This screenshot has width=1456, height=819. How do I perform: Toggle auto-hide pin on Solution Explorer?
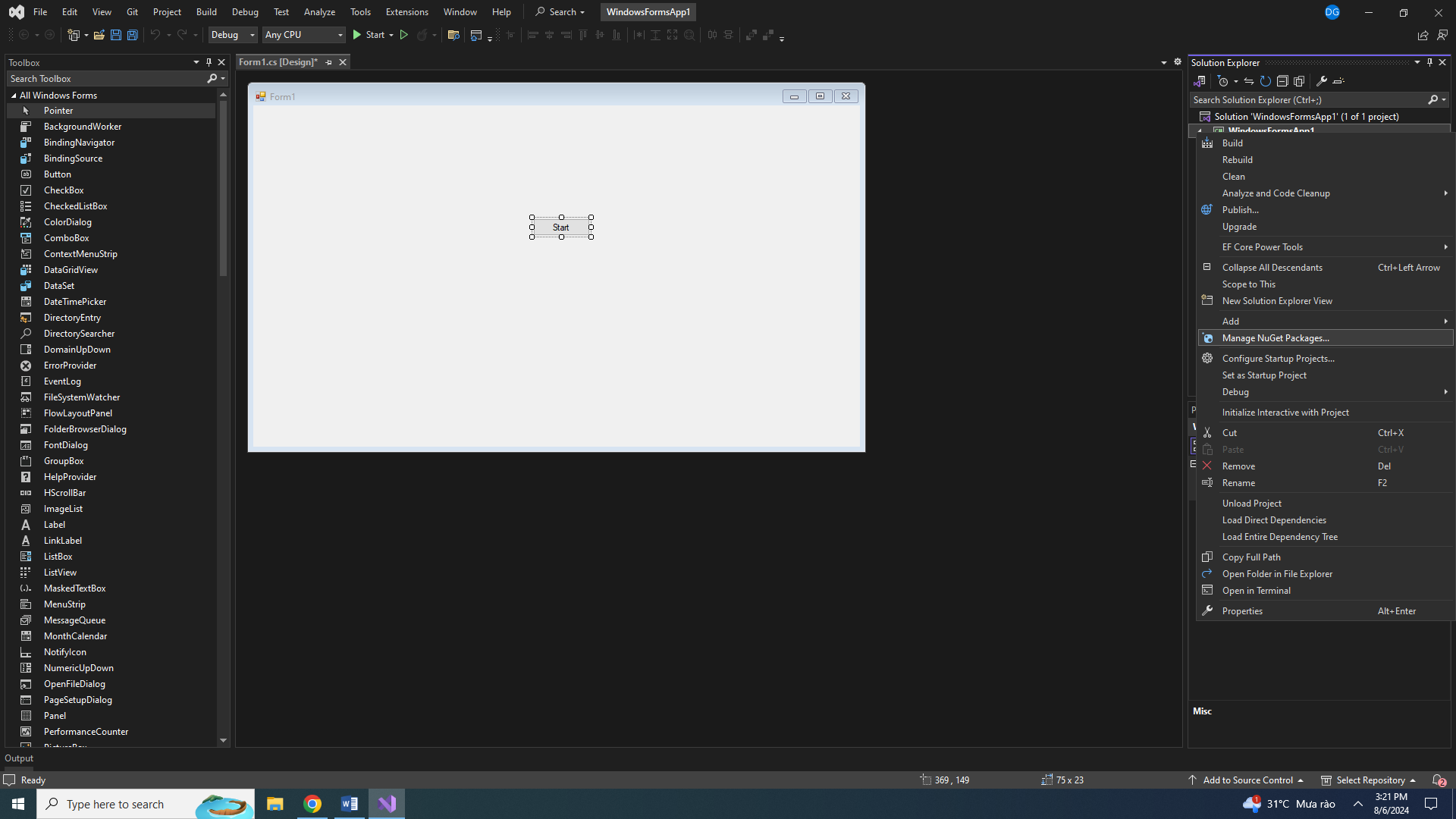pos(1429,62)
